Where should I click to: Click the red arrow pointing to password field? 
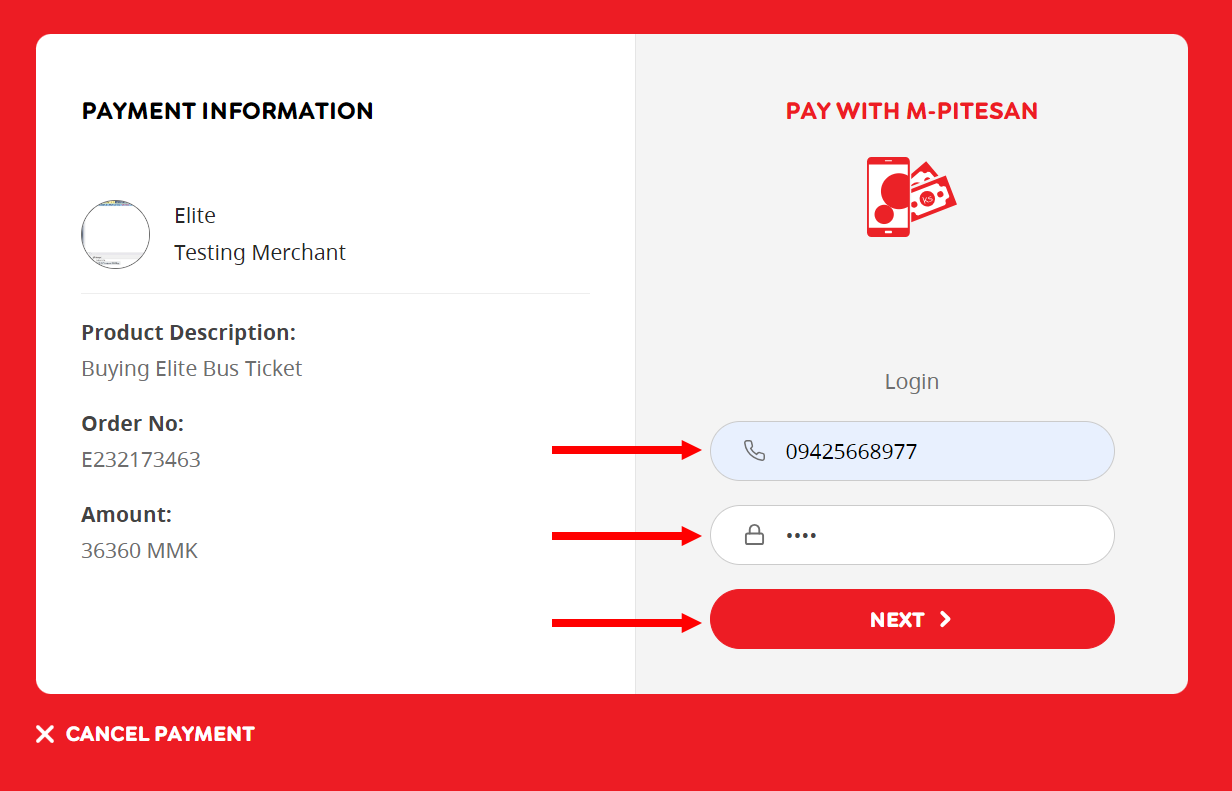click(x=626, y=536)
